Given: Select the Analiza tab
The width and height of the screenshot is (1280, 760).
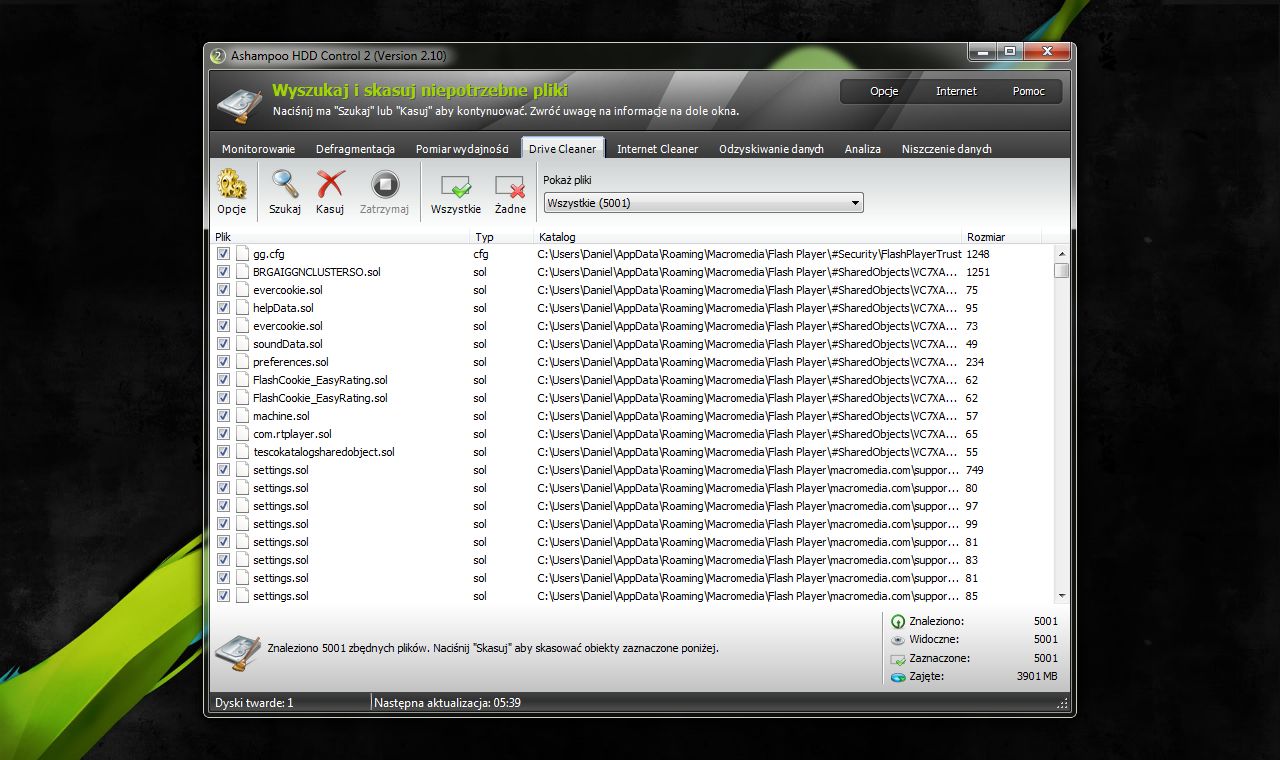Looking at the screenshot, I should pos(862,149).
